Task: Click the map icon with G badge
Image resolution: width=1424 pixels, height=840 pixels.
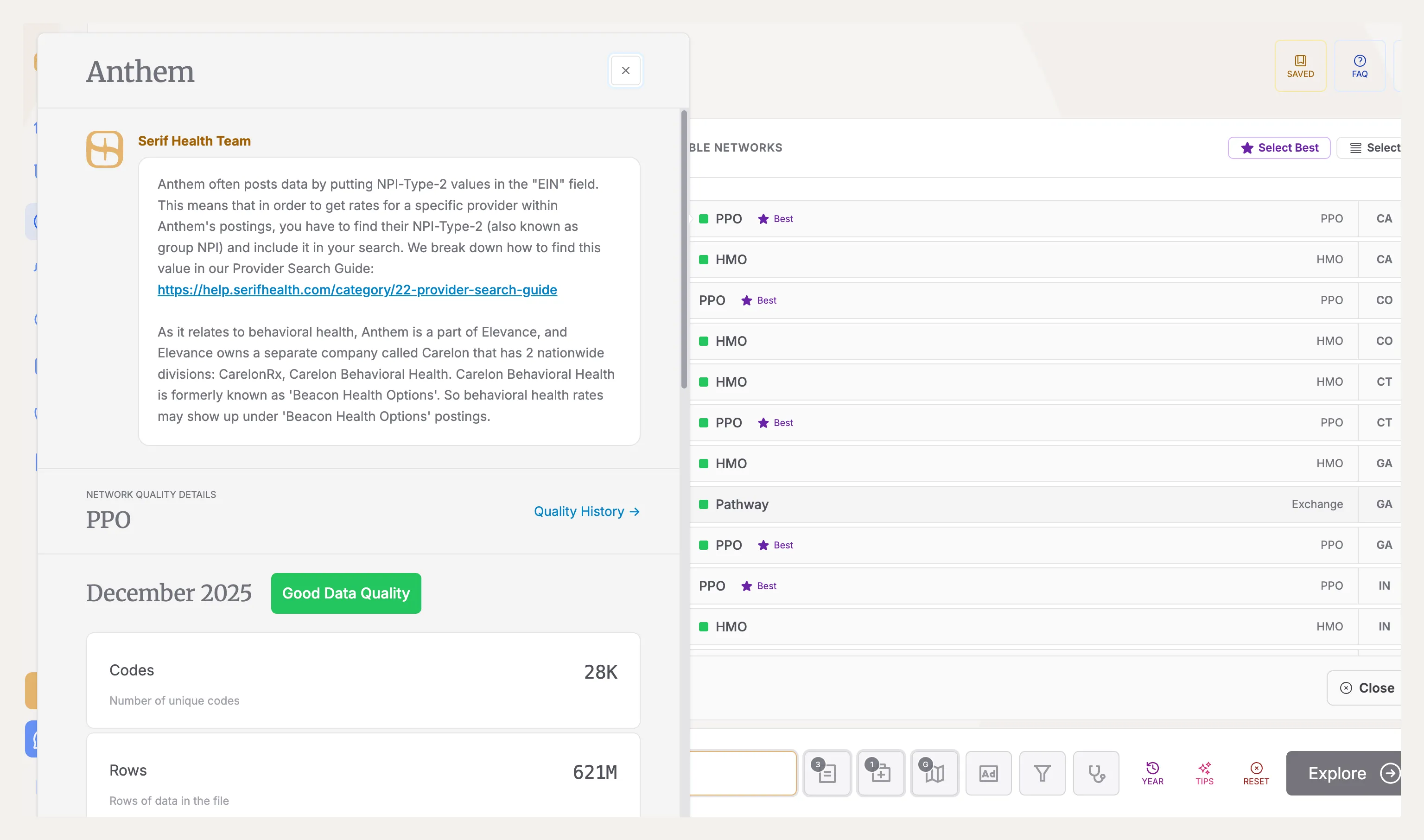Action: (934, 773)
